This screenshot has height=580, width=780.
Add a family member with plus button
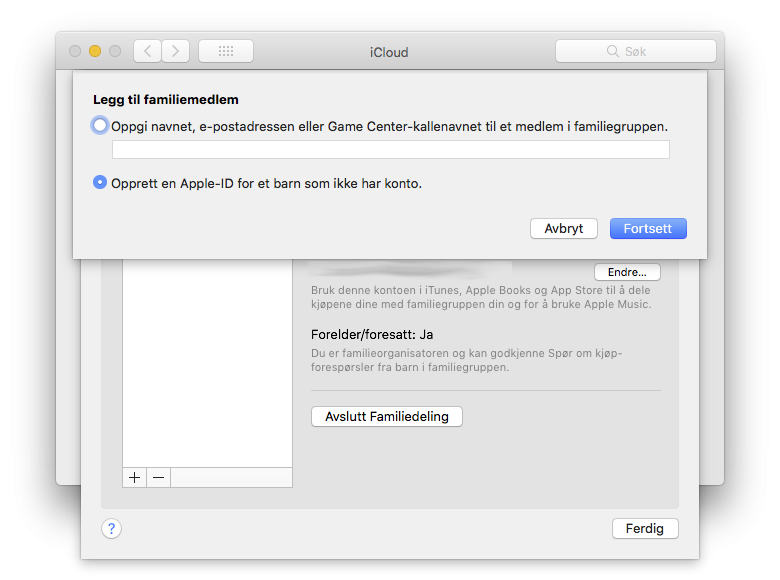click(x=134, y=478)
